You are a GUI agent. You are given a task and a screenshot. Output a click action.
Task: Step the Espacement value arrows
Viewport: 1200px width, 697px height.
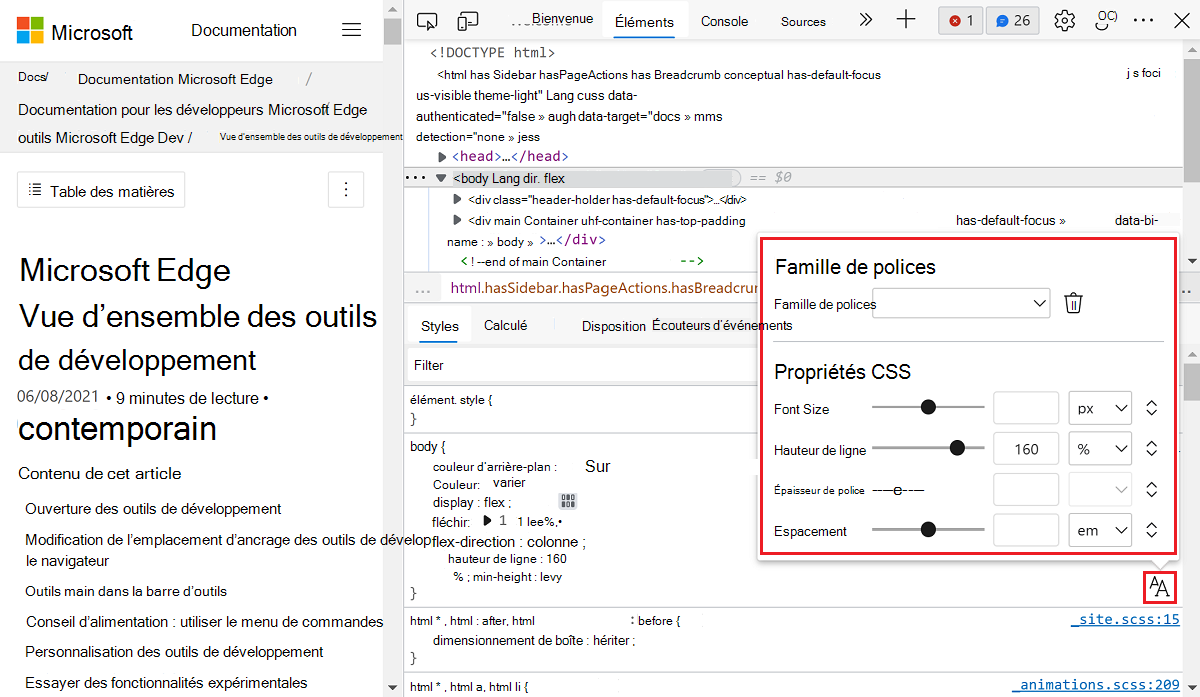coord(1151,531)
